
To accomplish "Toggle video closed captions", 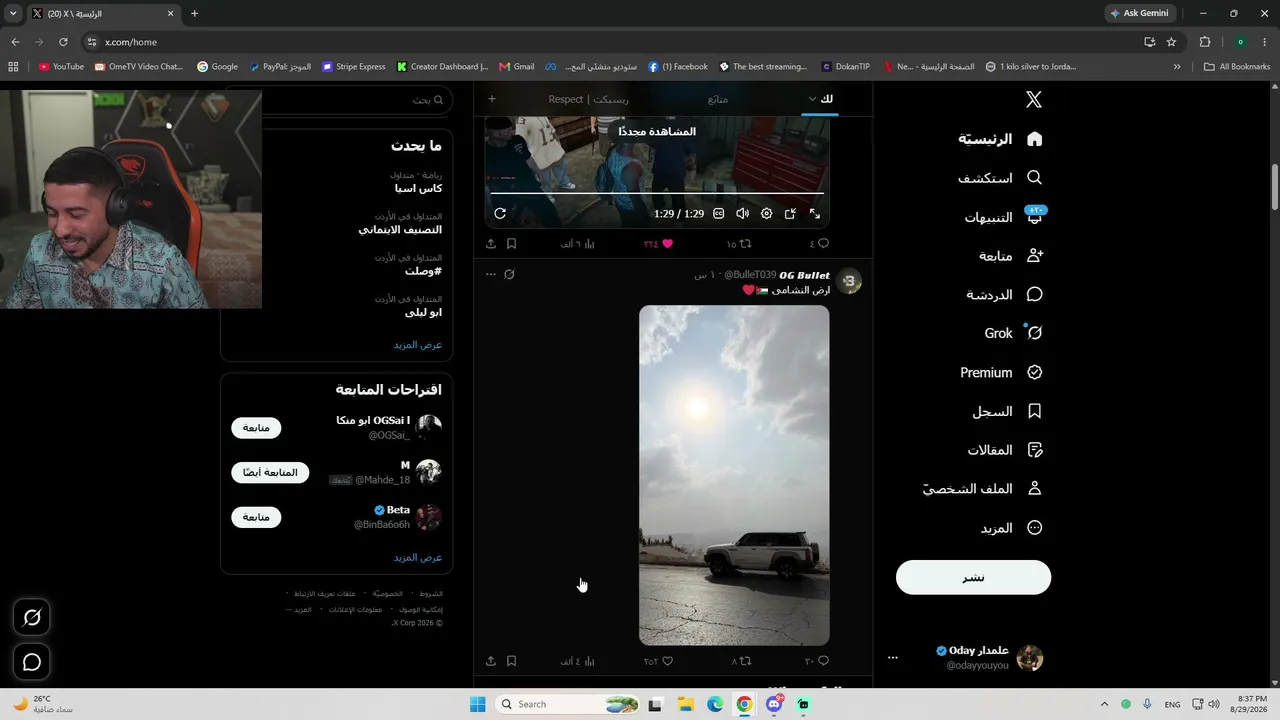I will coord(718,213).
